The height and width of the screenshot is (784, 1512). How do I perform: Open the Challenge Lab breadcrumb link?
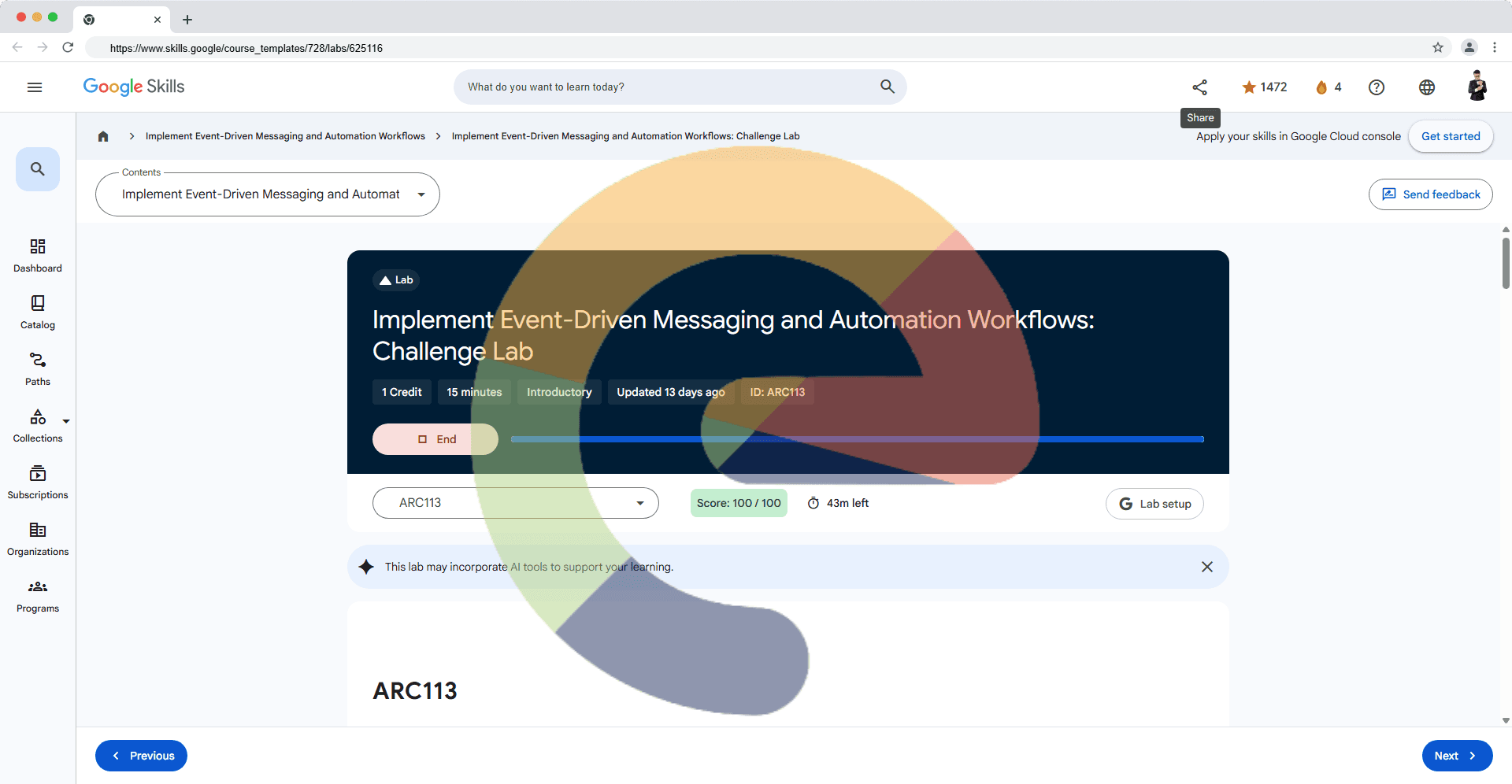coord(625,136)
